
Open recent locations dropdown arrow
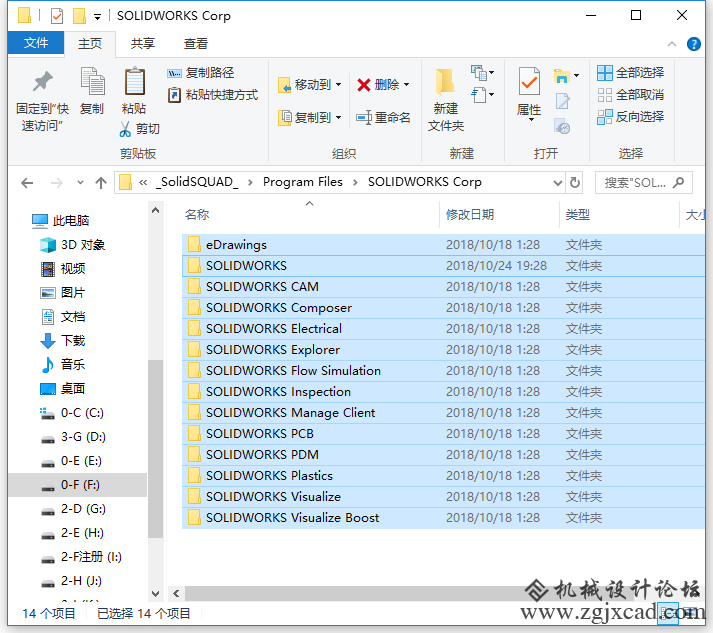tap(80, 183)
